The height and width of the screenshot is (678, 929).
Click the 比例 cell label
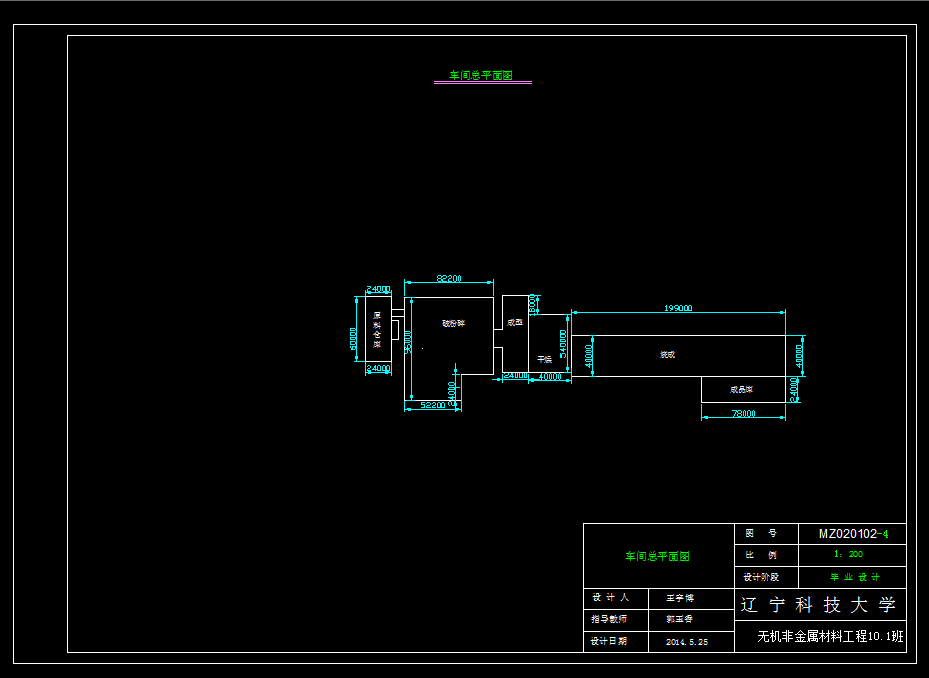tap(761, 555)
